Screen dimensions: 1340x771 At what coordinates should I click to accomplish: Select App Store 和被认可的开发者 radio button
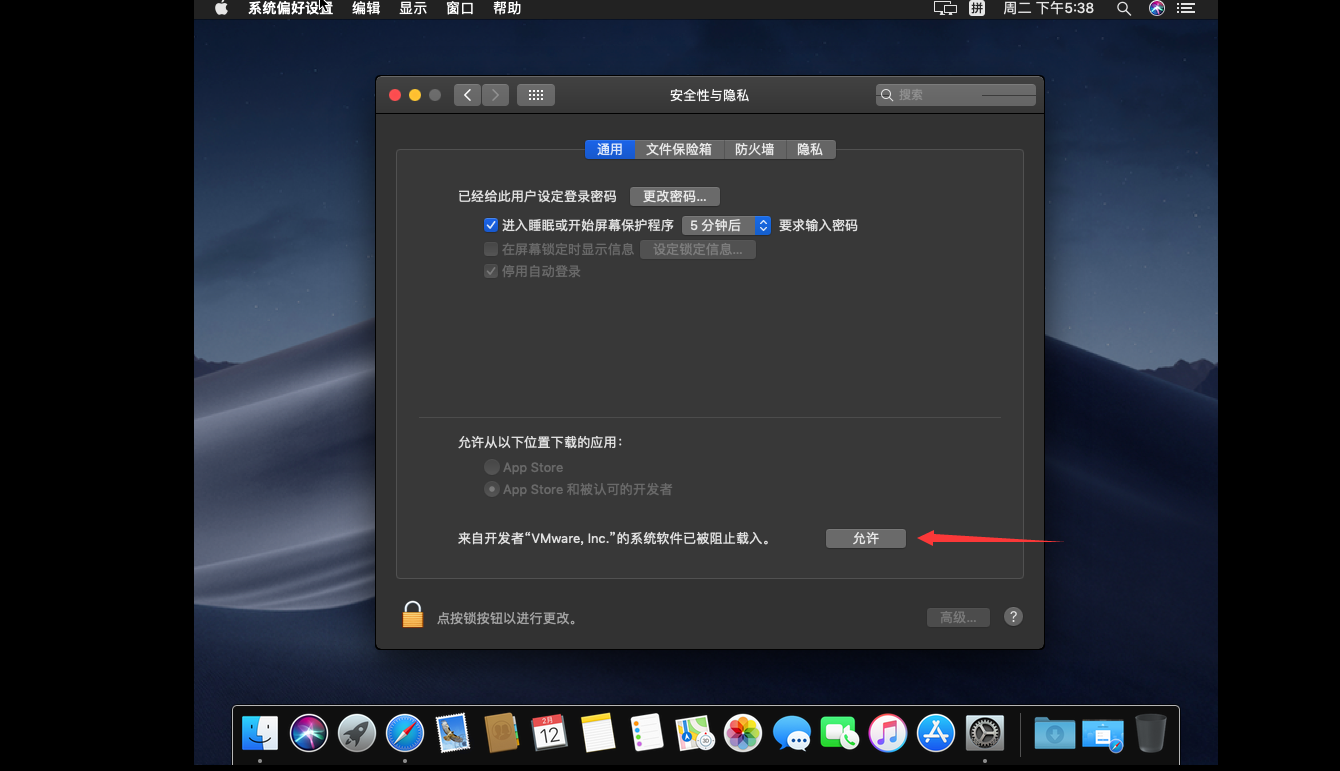492,489
